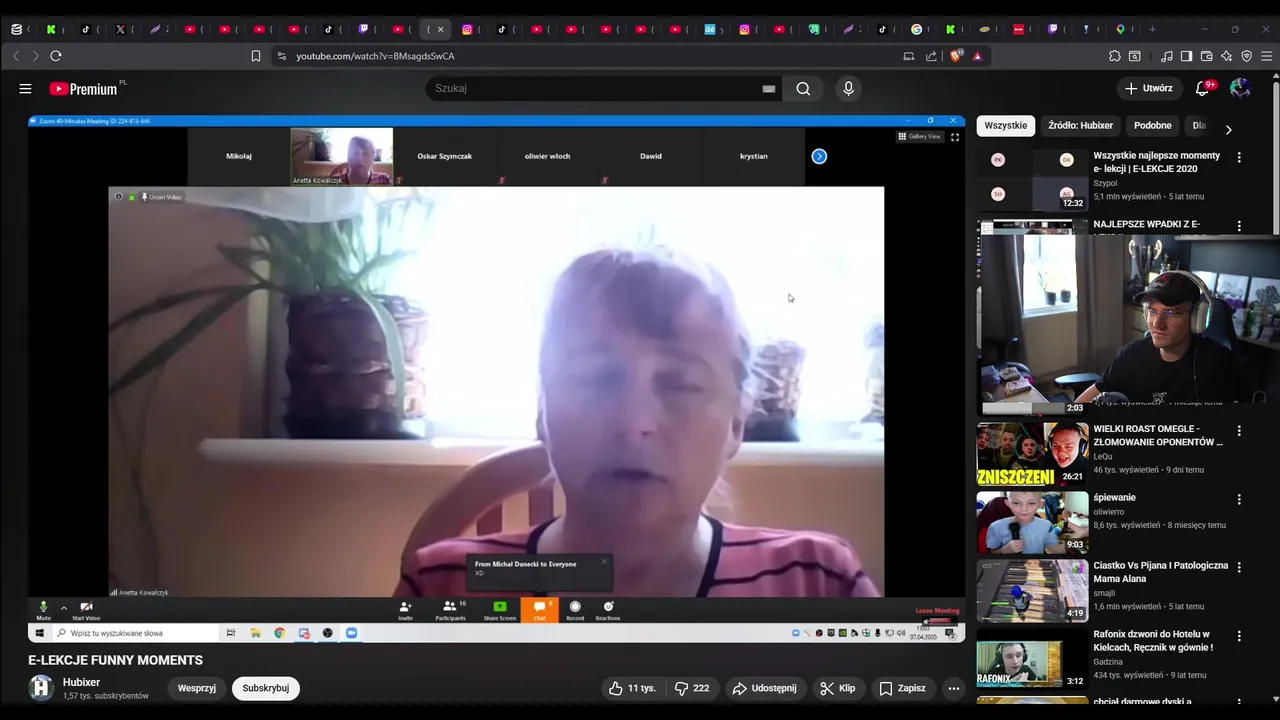Switch to the Google Maps tab
Viewport: 1280px width, 720px height.
pos(1124,29)
